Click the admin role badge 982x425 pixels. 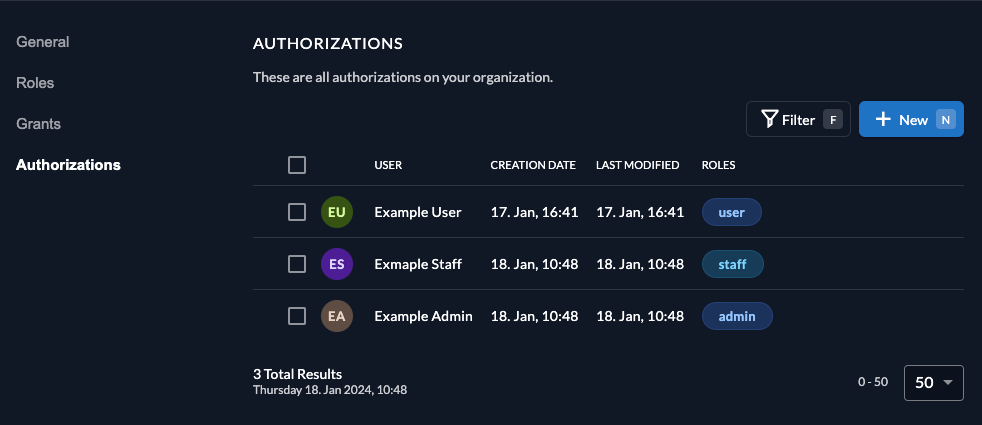point(737,316)
